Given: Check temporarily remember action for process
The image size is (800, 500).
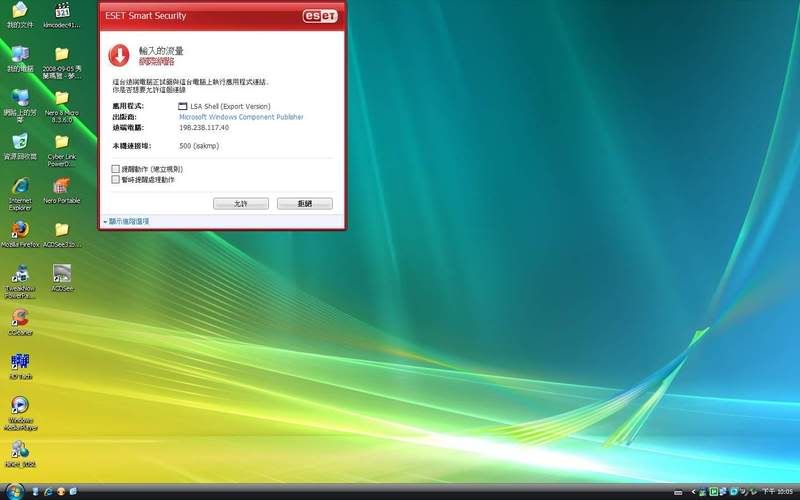Looking at the screenshot, I should (116, 180).
